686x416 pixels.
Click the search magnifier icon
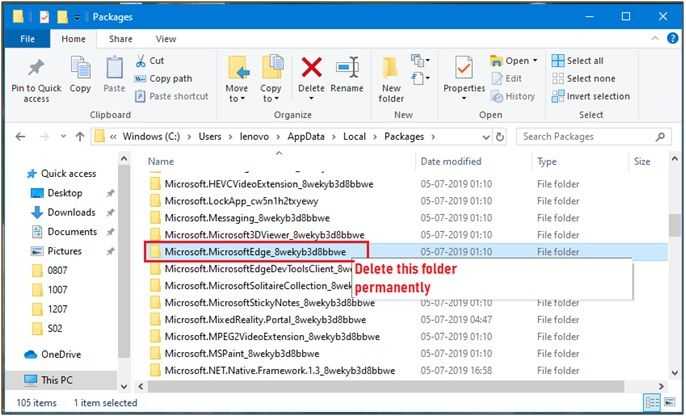point(660,137)
